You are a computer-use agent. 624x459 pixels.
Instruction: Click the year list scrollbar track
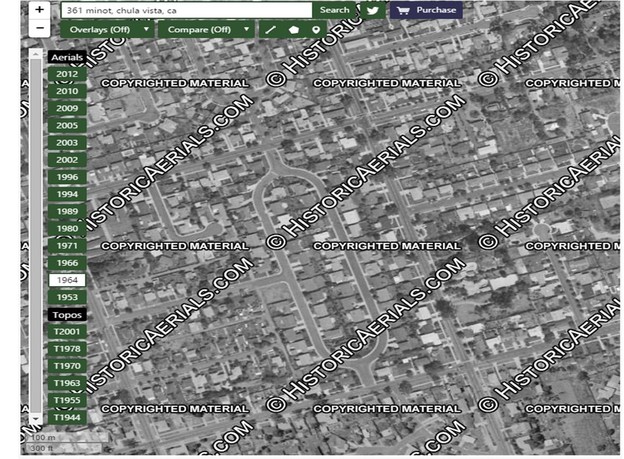pyautogui.click(x=35, y=236)
